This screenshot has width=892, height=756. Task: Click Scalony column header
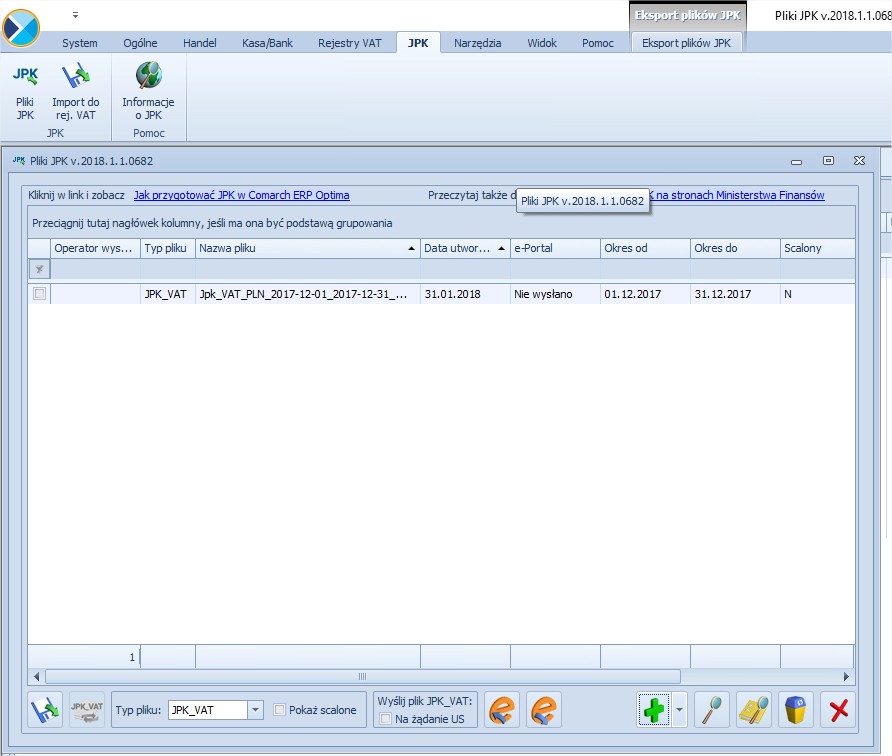(817, 248)
